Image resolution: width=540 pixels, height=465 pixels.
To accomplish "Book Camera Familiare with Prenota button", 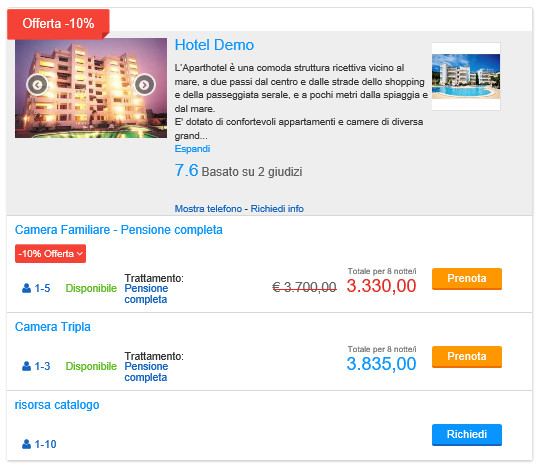I will (x=467, y=279).
